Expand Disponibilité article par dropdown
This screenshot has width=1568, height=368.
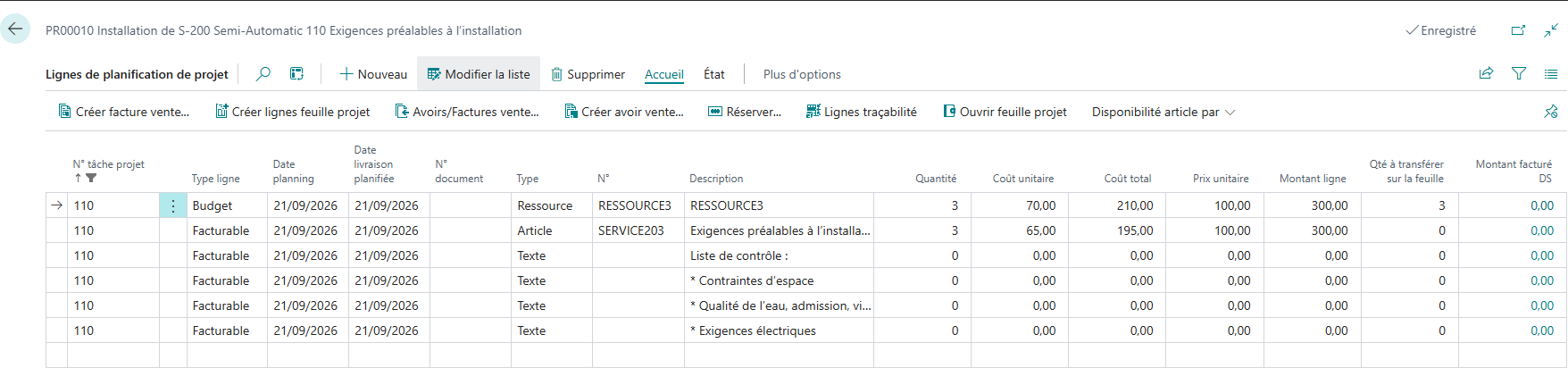click(x=1163, y=112)
